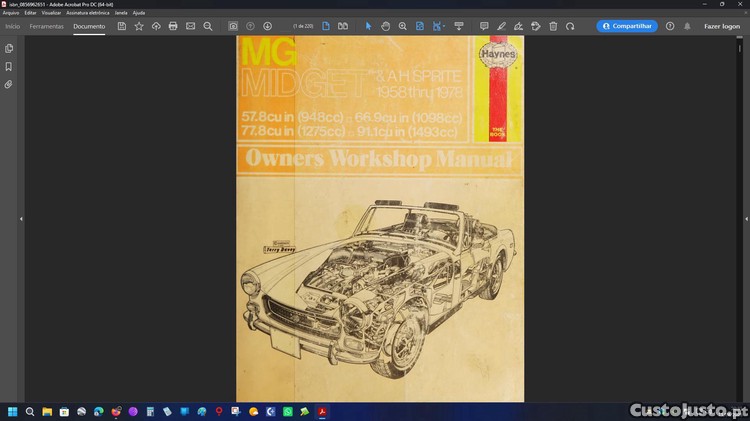
Task: Click the MG Midget manual cover page
Action: click(380, 219)
